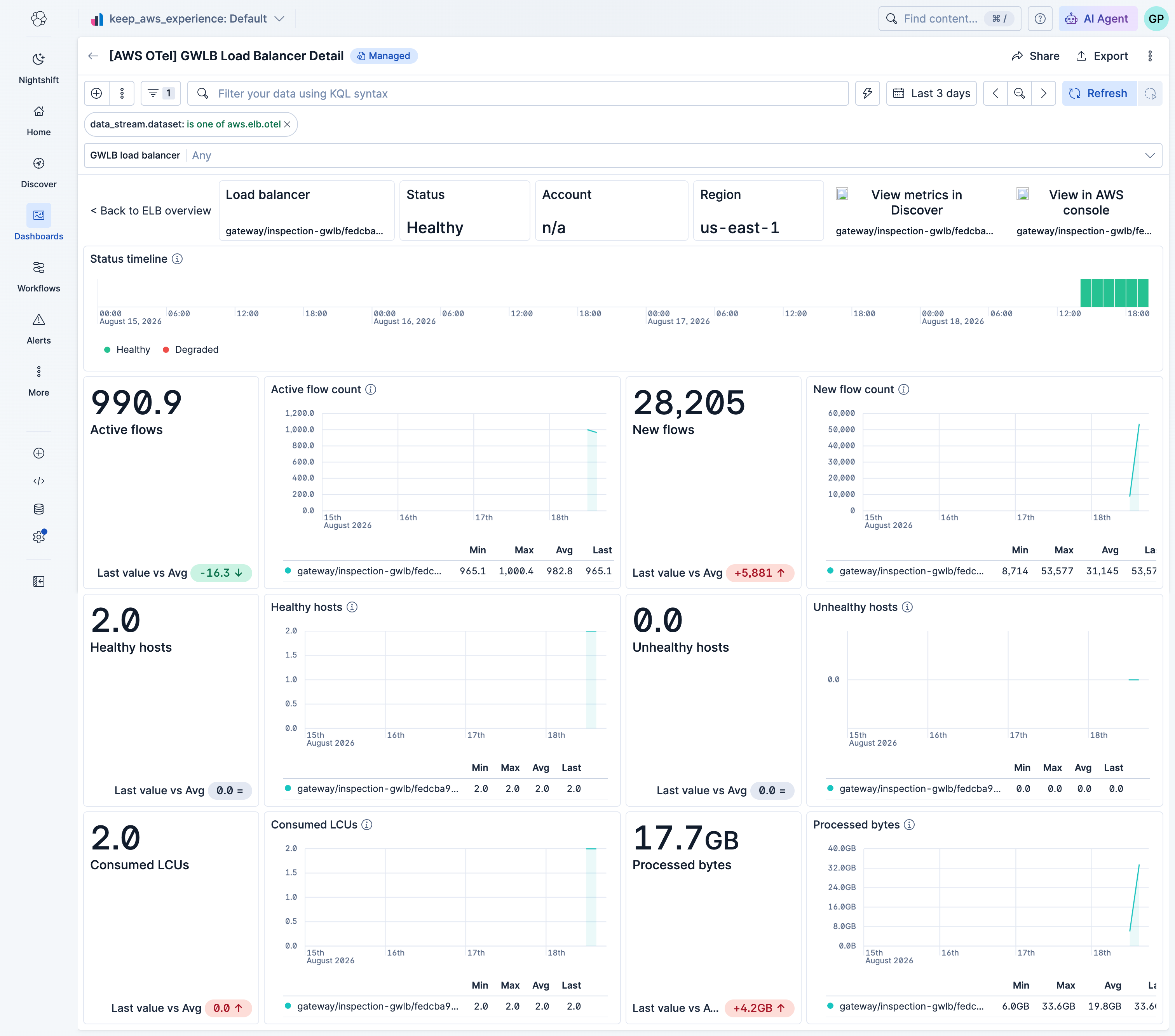Image resolution: width=1175 pixels, height=1036 pixels.
Task: Open Discover in the sidebar
Action: click(38, 173)
